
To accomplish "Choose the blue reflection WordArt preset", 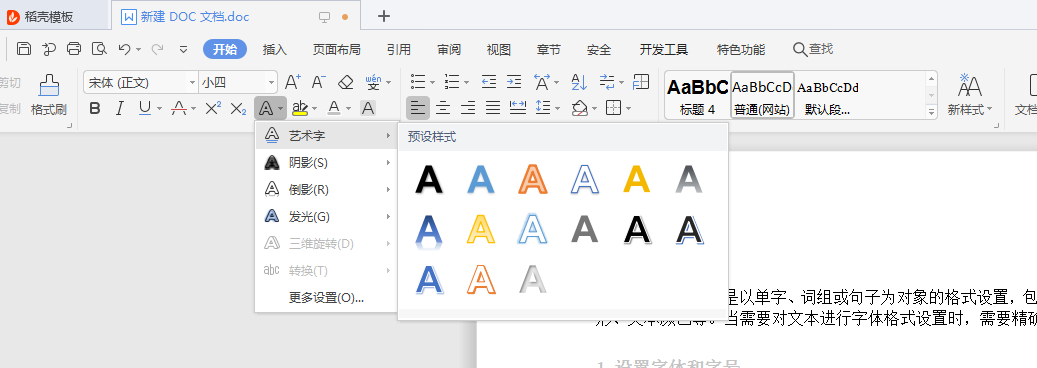I will (x=429, y=233).
